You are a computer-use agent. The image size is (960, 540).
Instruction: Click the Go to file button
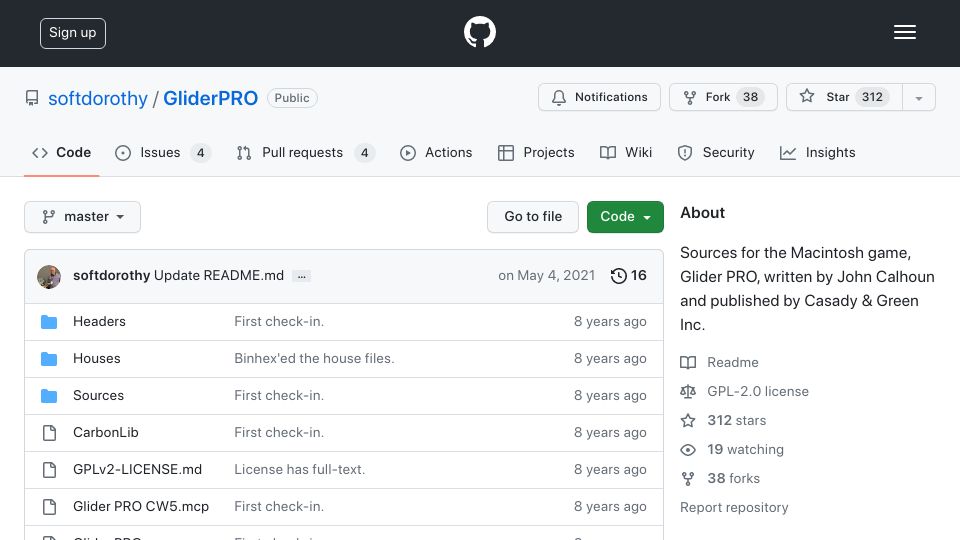pos(533,217)
